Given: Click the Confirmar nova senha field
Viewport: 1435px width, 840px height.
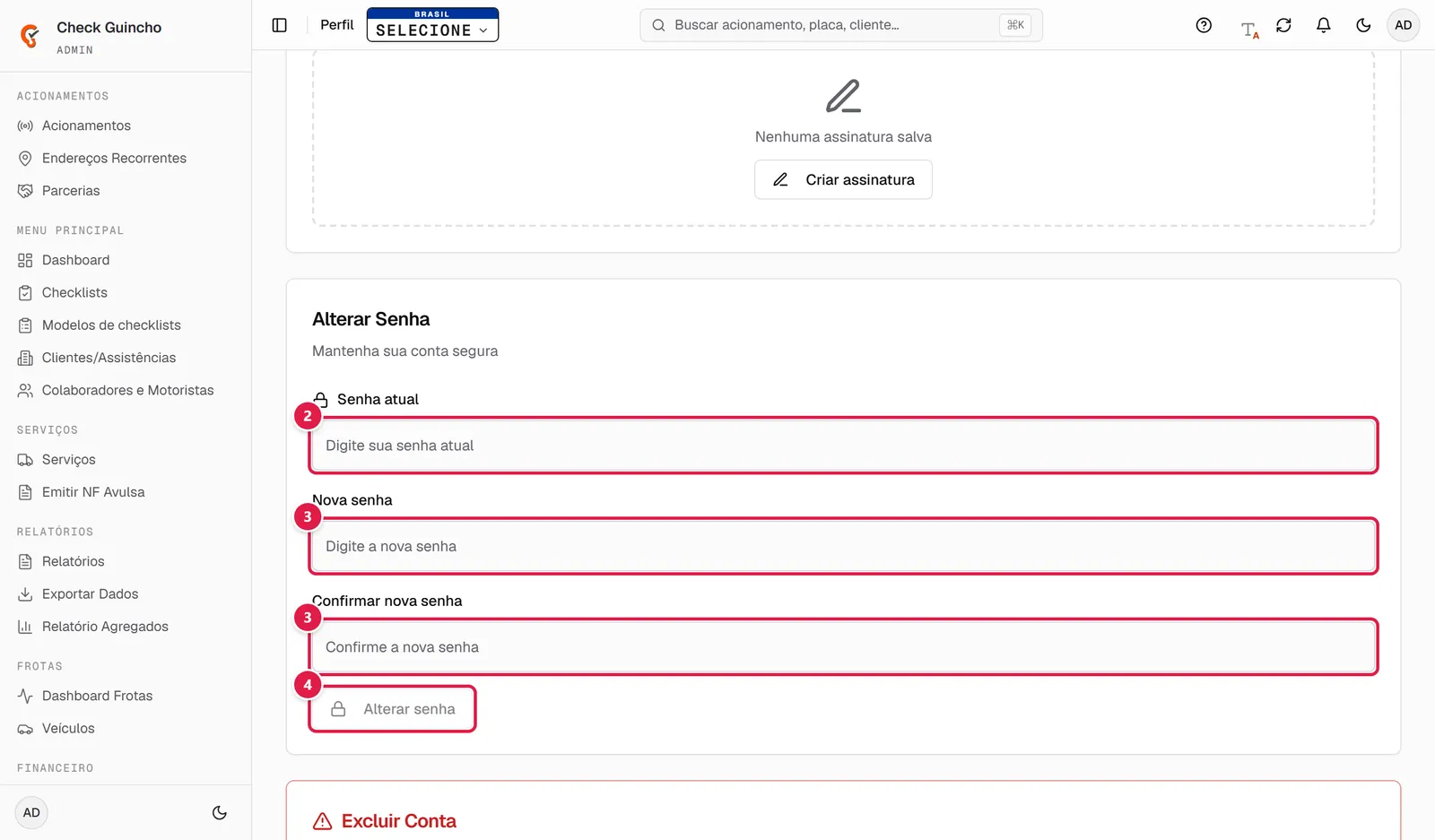Looking at the screenshot, I should click(x=843, y=647).
